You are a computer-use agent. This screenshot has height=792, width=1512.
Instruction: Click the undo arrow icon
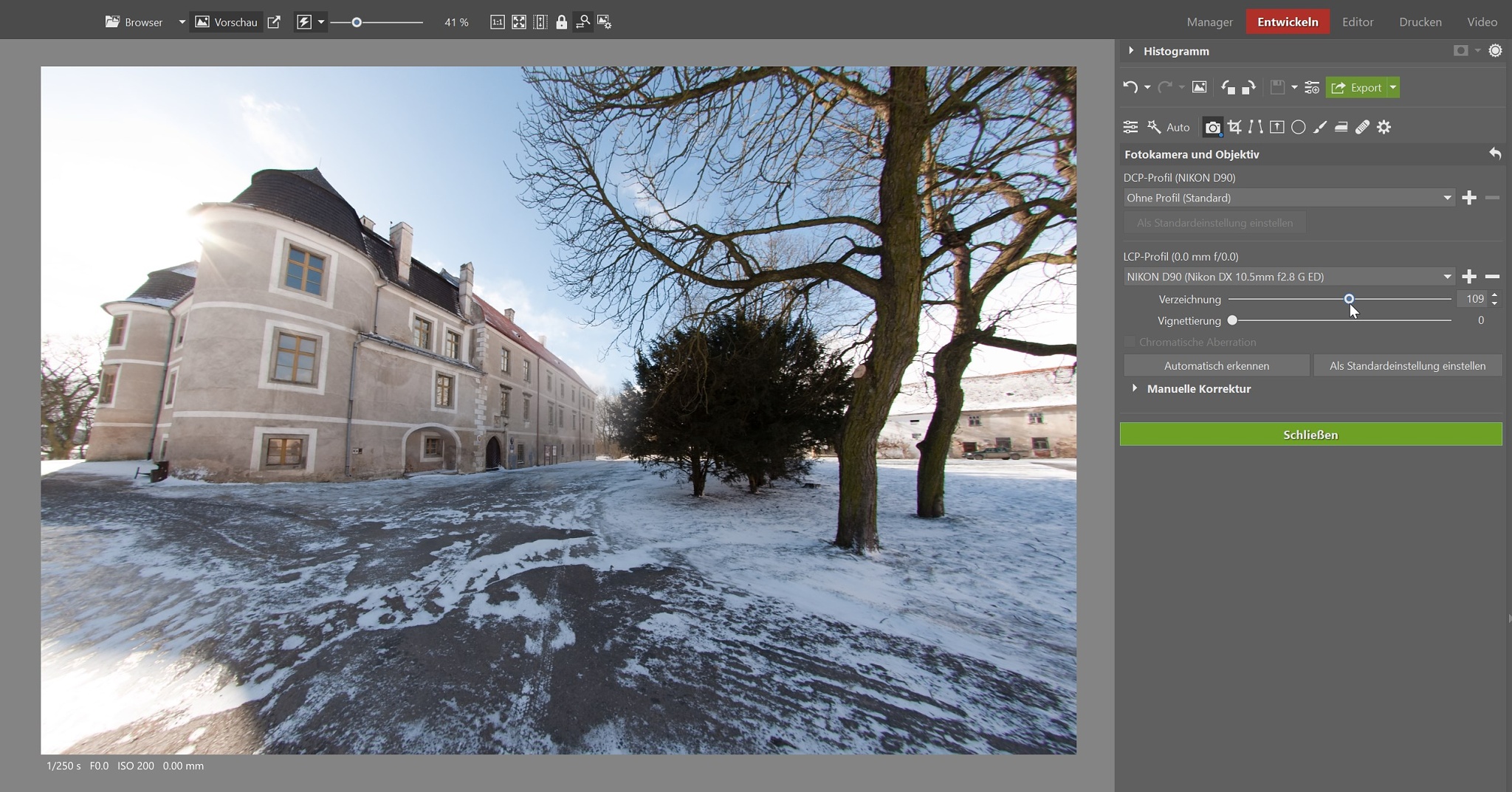click(x=1130, y=87)
